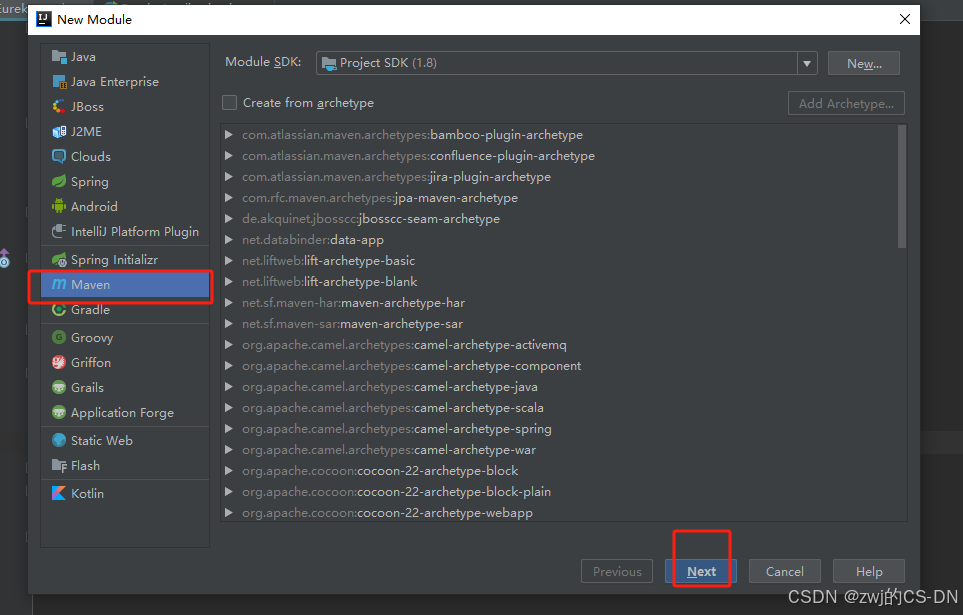Click the IntelliJ Platform Plugin icon
The height and width of the screenshot is (615, 963).
click(x=59, y=232)
